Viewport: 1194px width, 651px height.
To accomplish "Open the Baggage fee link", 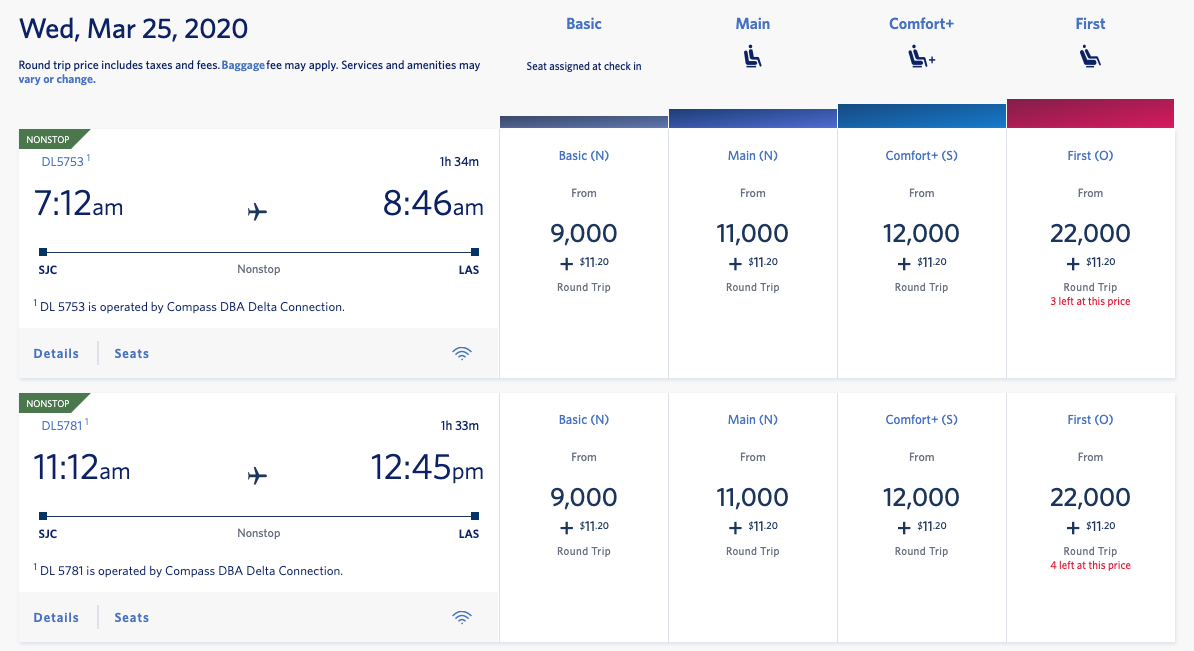I will [x=243, y=65].
